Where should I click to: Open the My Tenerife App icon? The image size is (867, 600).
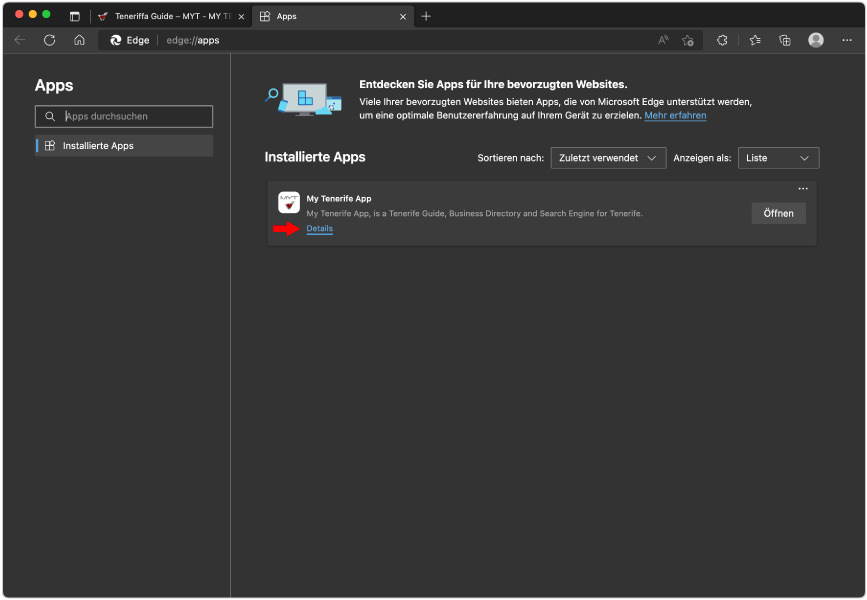point(289,202)
